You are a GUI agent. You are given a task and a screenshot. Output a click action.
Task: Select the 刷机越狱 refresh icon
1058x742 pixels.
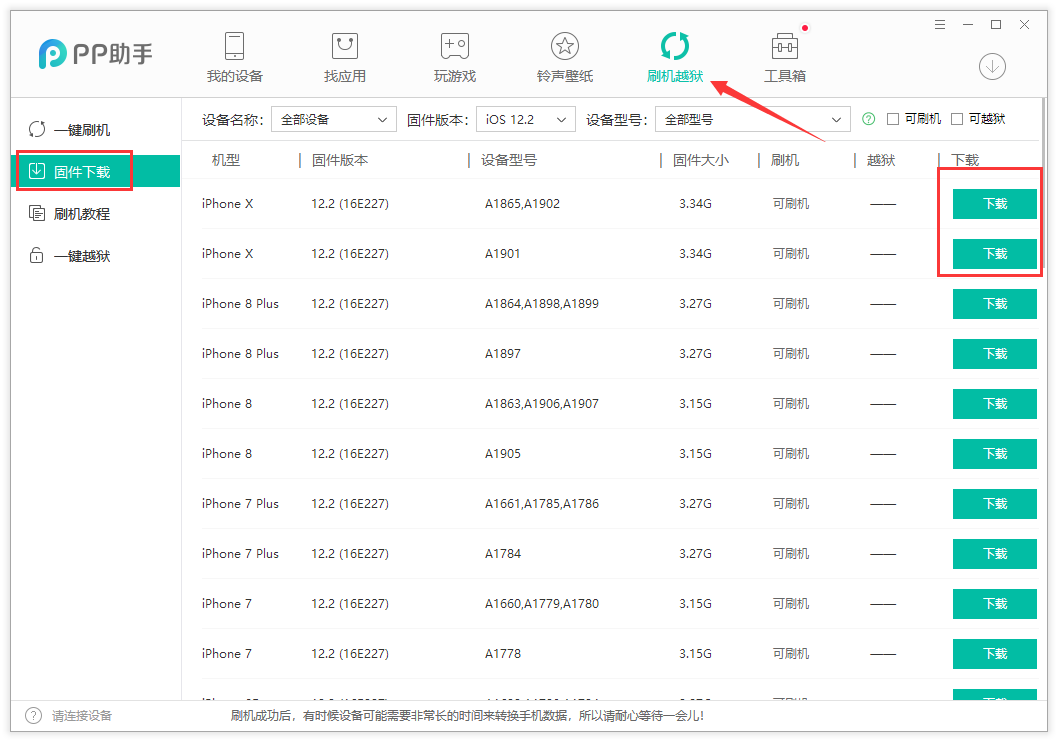click(x=675, y=47)
